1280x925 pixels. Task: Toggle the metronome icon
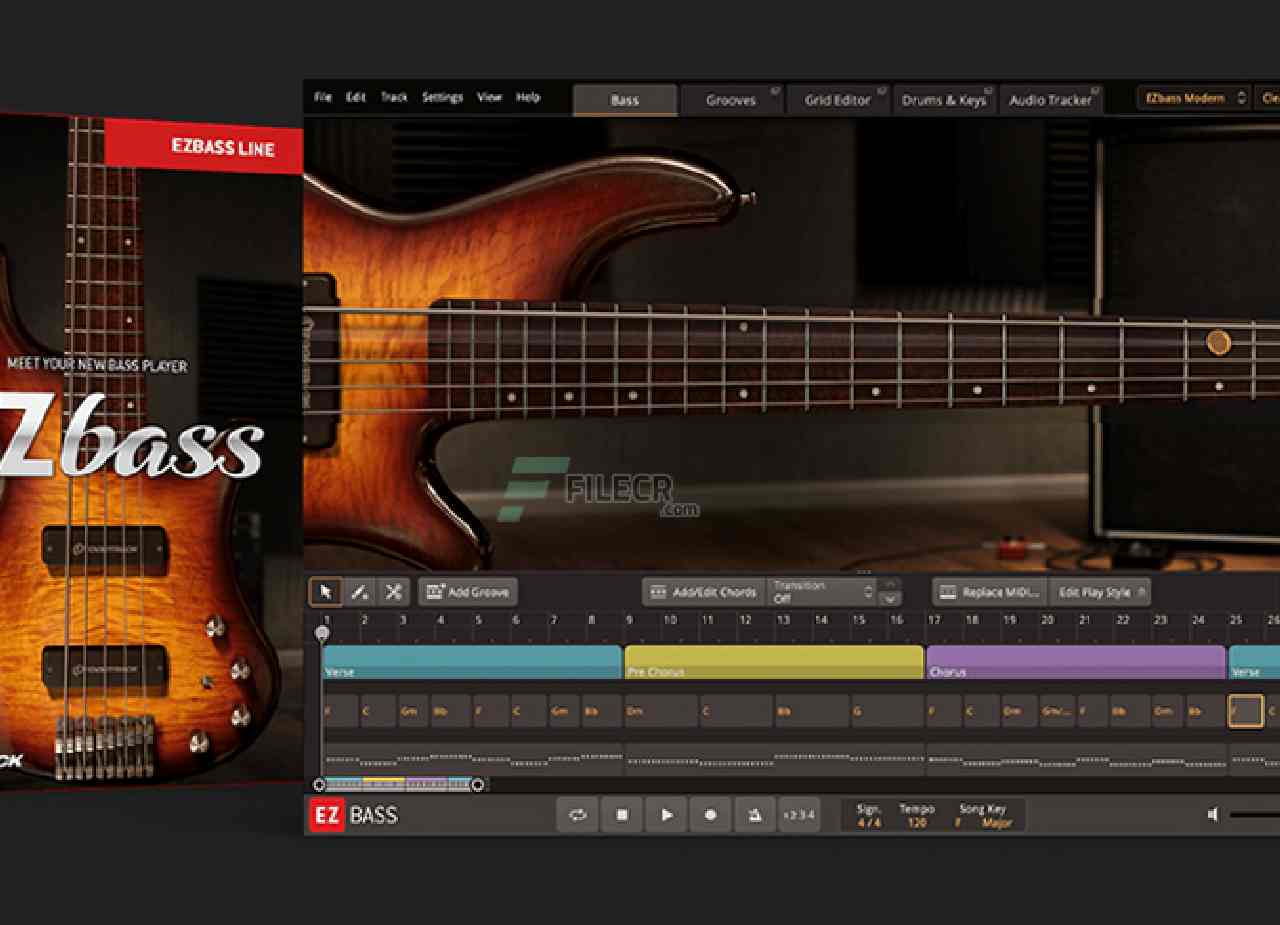click(754, 815)
